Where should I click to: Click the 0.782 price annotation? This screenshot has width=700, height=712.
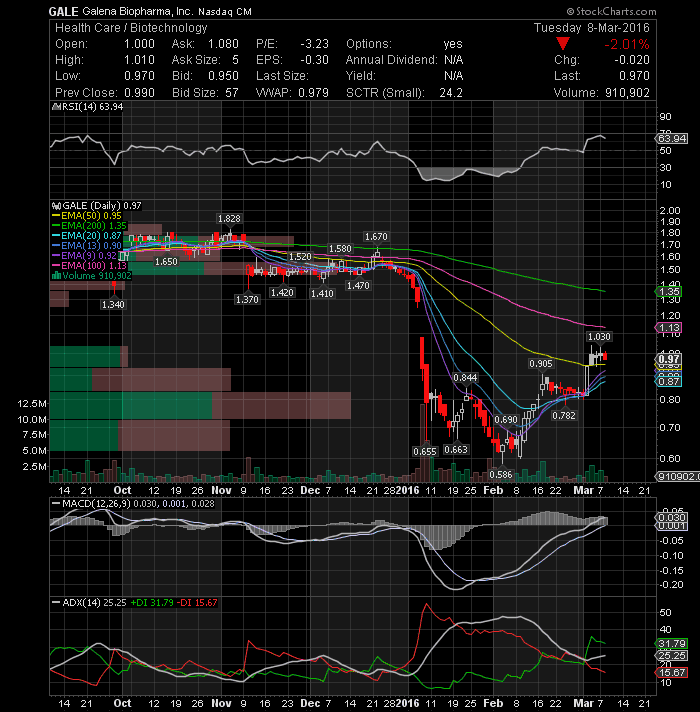click(564, 415)
